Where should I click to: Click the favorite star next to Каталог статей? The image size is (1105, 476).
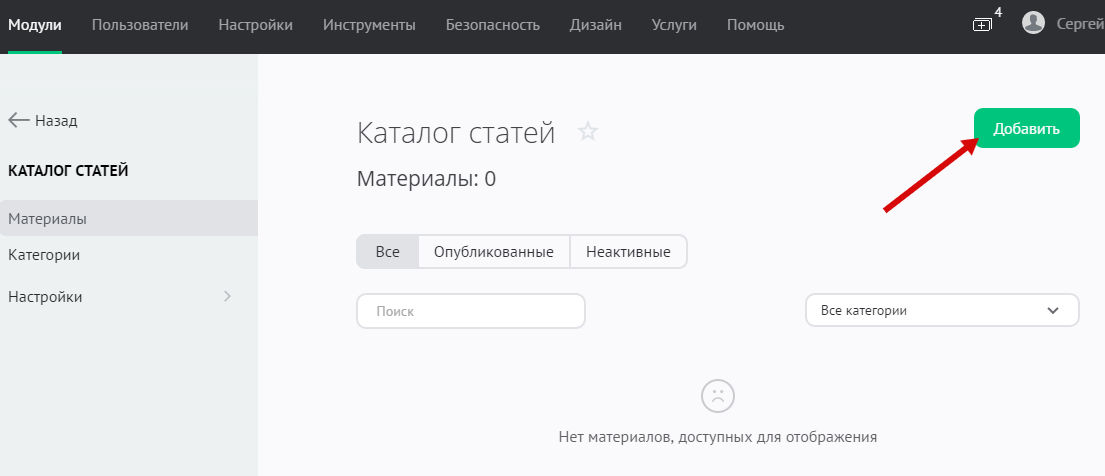pyautogui.click(x=588, y=132)
